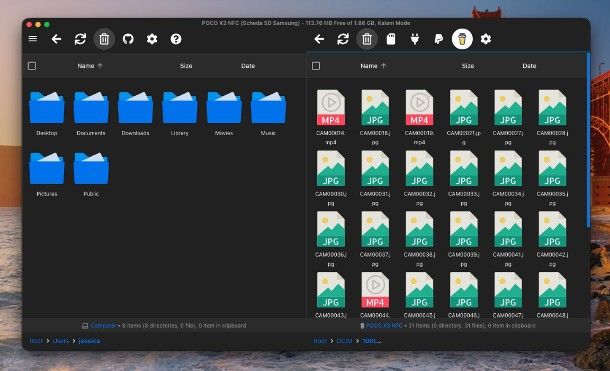Click the Computer label in status bar

[x=103, y=326]
